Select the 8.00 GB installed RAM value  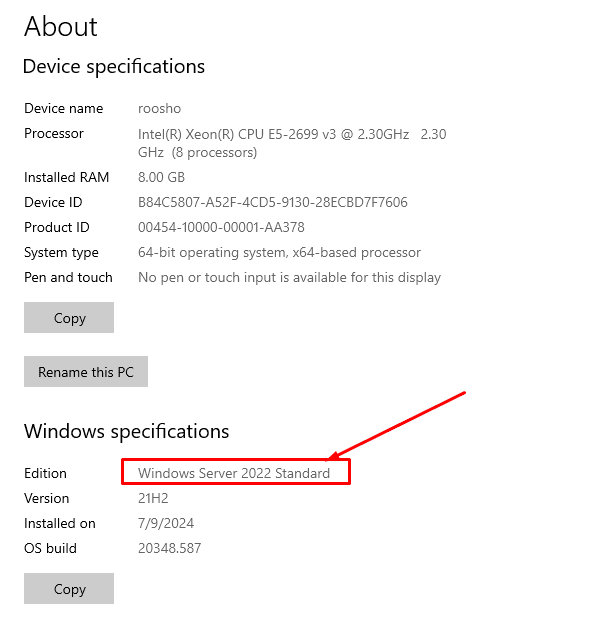[161, 177]
